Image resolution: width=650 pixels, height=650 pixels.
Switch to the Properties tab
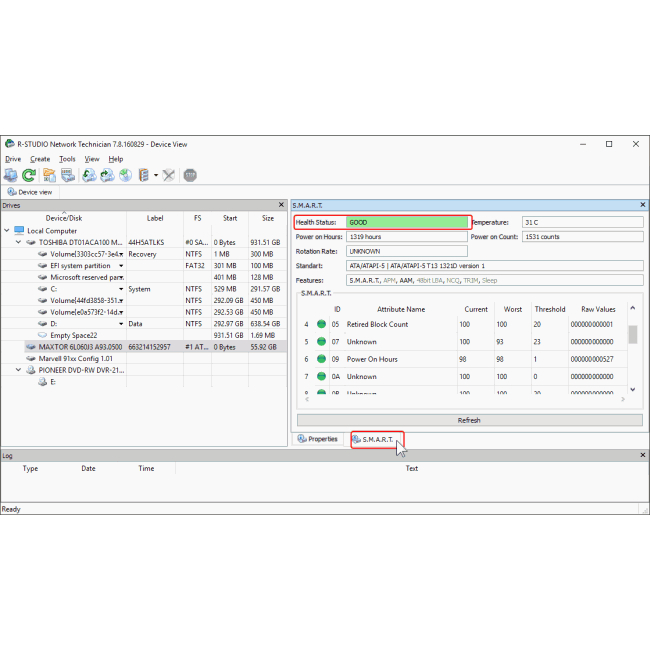coord(318,439)
